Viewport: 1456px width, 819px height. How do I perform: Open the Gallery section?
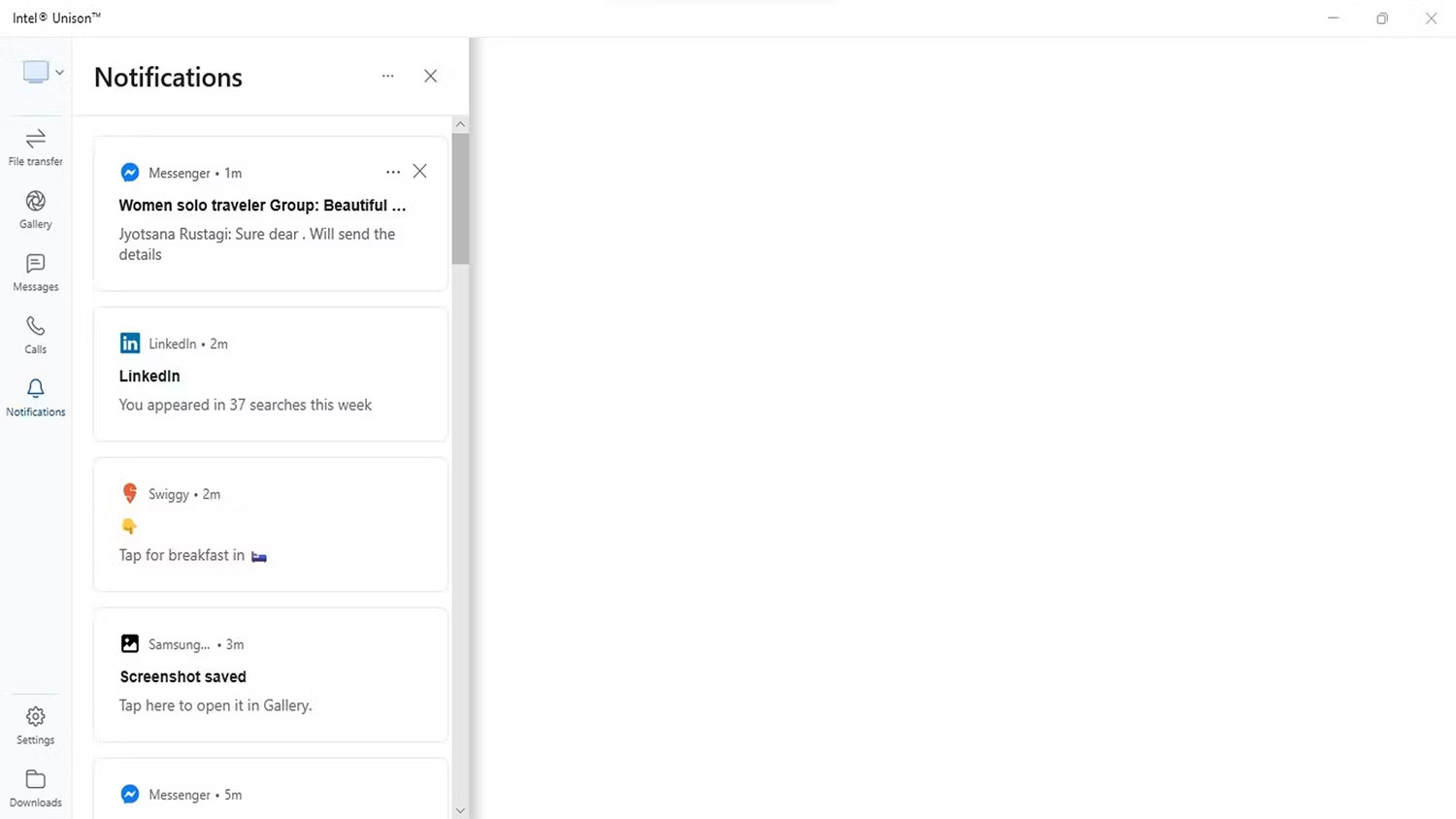tap(36, 211)
